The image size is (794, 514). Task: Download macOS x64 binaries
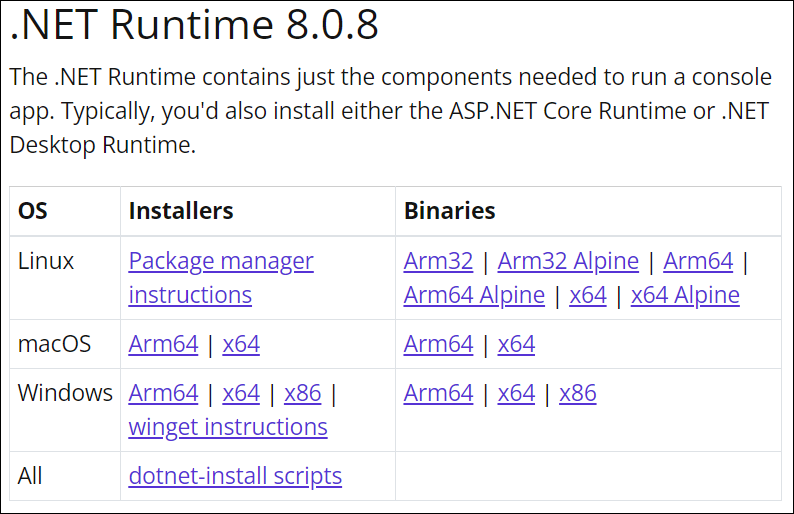(x=516, y=345)
